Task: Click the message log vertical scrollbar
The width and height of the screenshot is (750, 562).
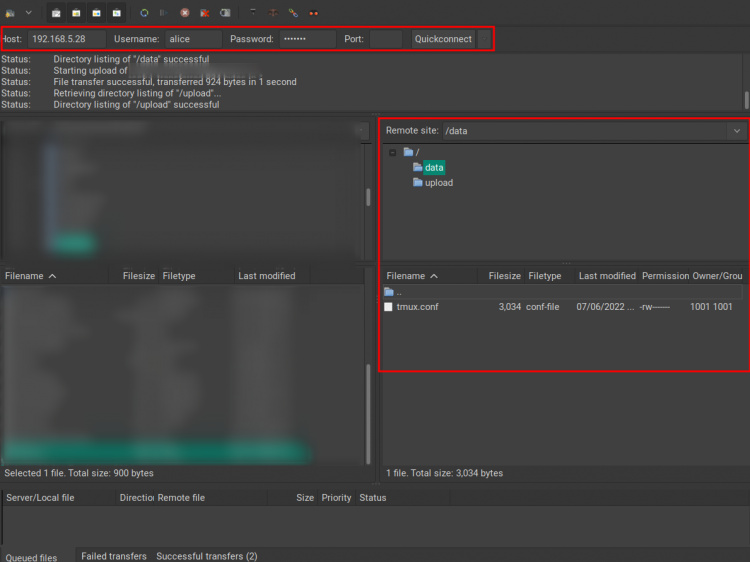Action: (x=746, y=99)
